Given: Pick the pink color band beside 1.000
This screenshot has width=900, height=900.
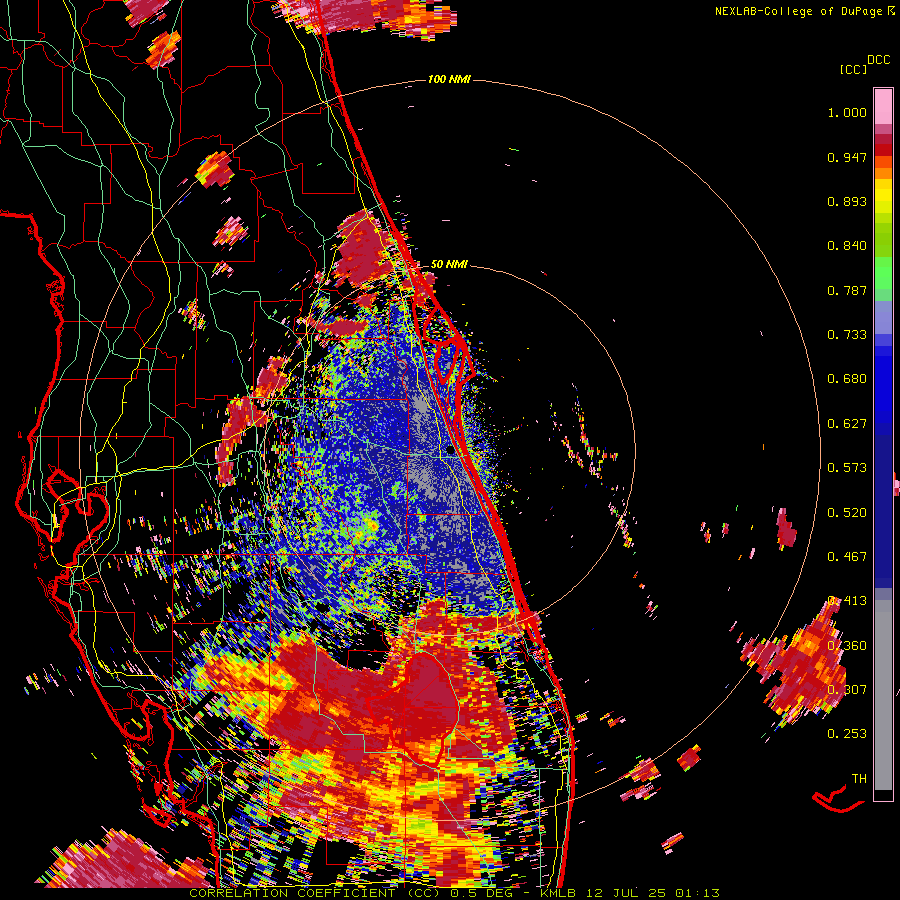Looking at the screenshot, I should click(x=883, y=107).
